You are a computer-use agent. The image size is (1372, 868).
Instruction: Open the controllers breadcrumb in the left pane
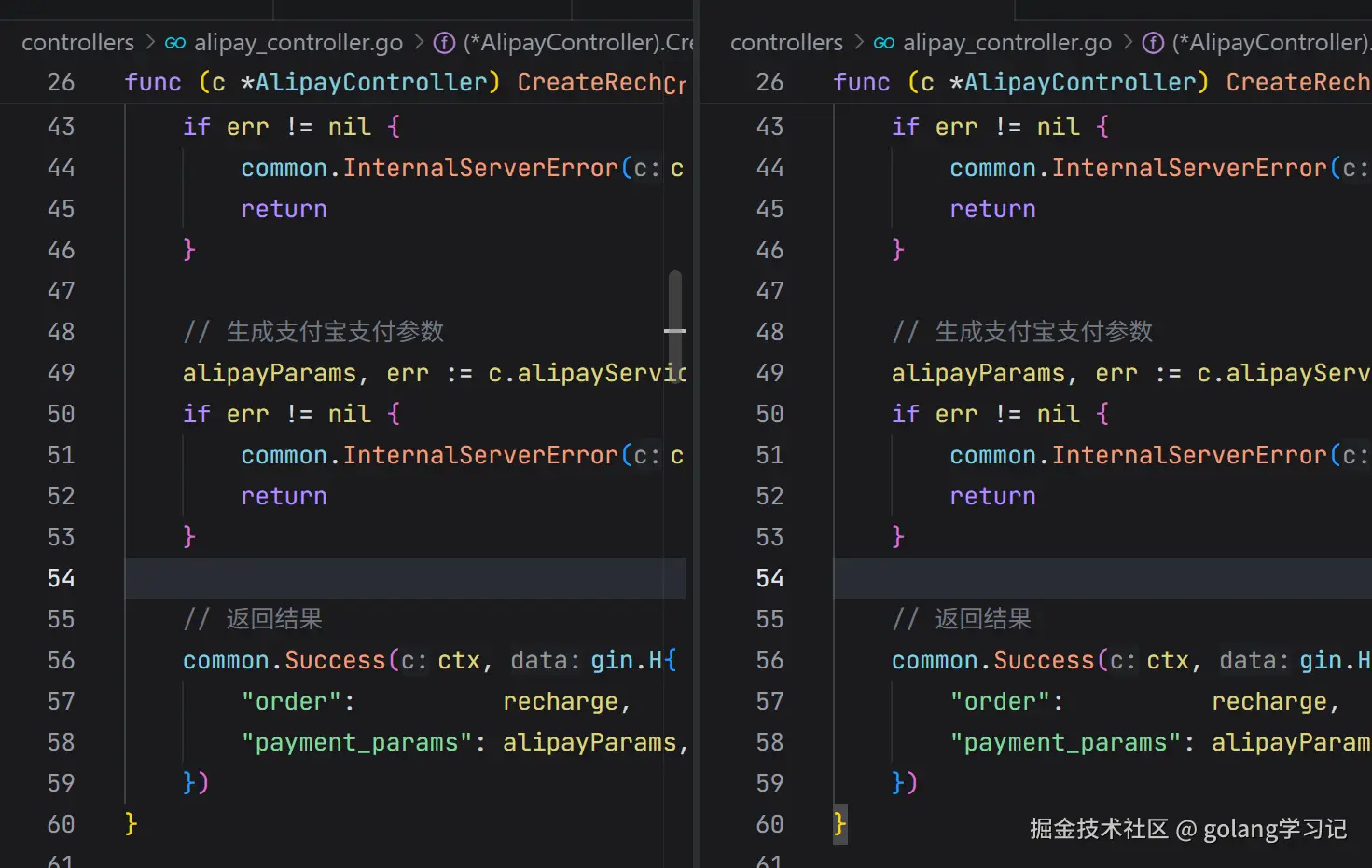[77, 43]
